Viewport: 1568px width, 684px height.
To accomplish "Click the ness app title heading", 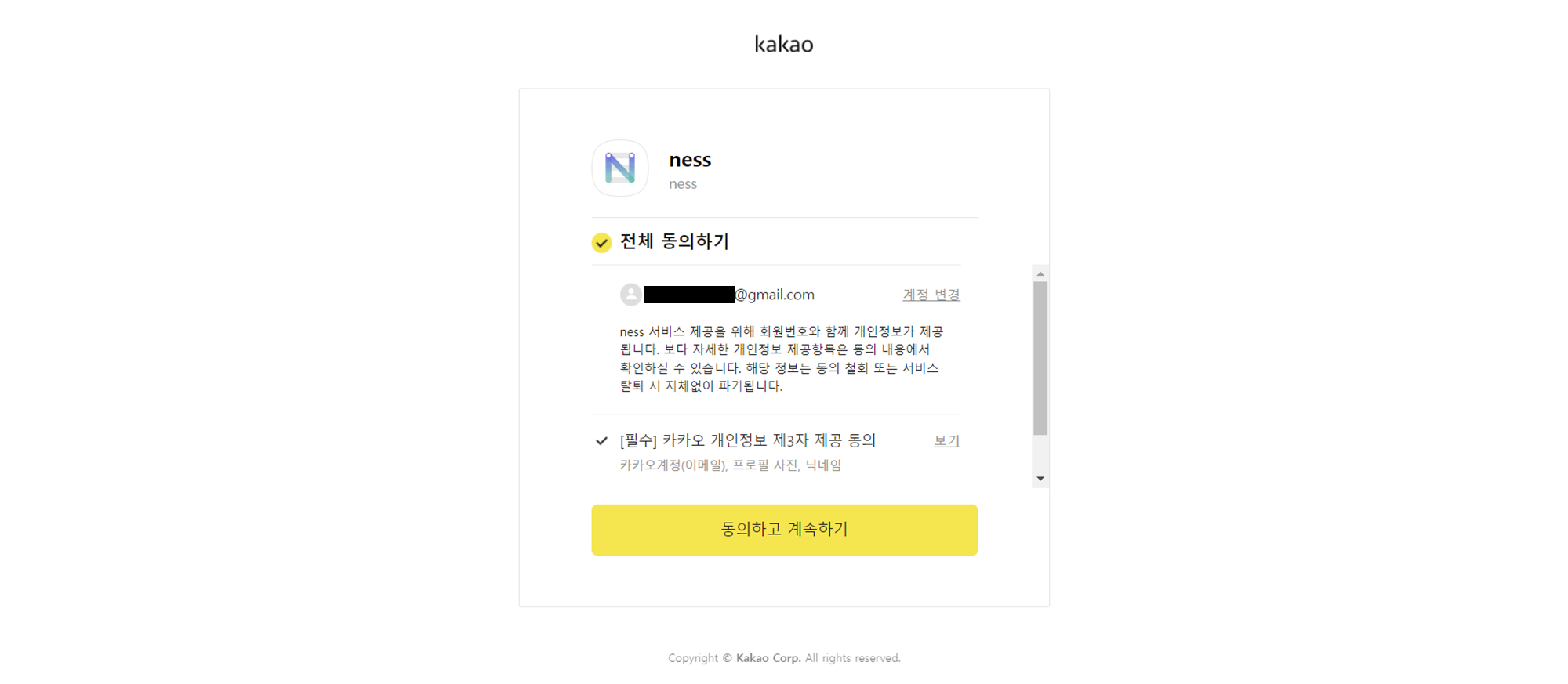I will click(x=690, y=160).
